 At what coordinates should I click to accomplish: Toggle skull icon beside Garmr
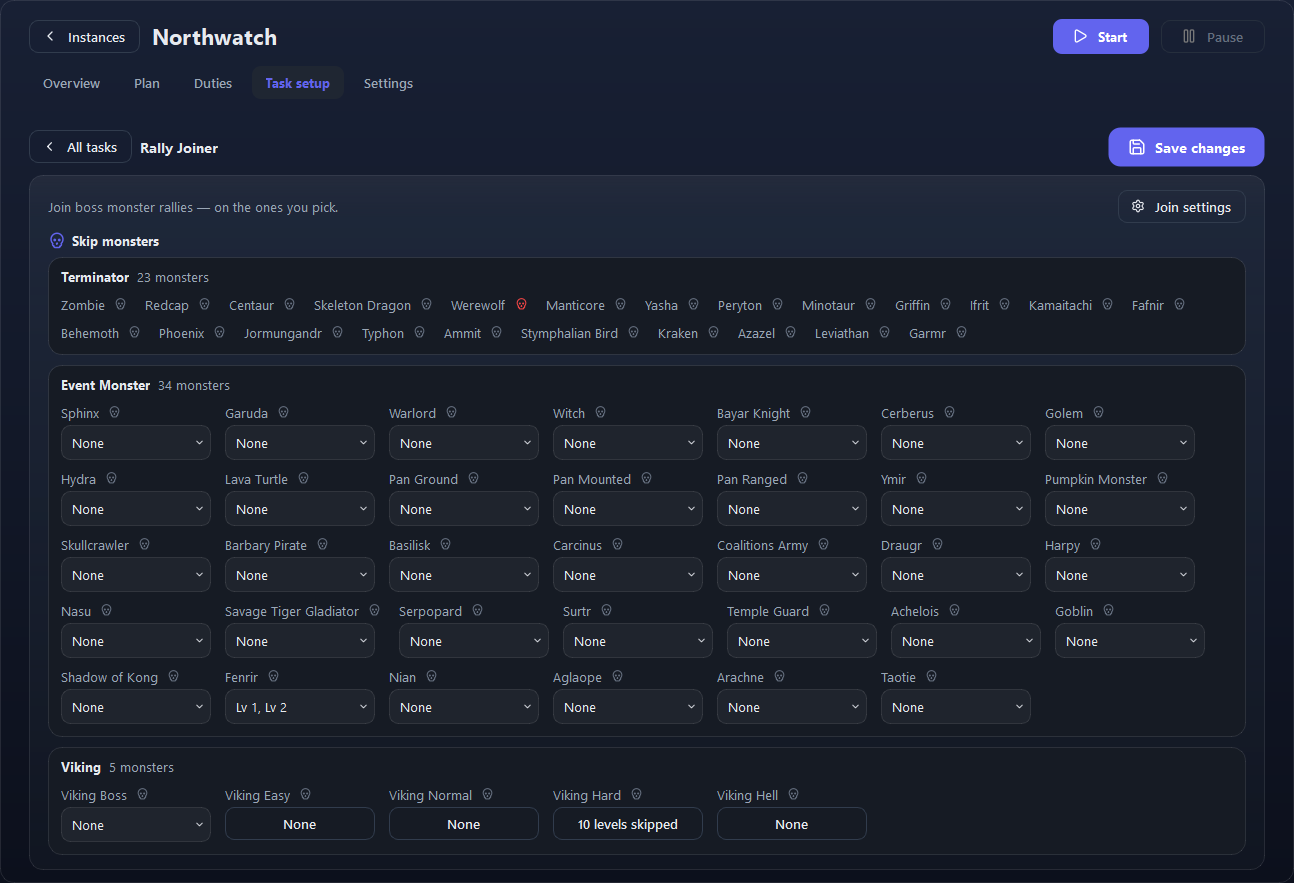tap(961, 333)
